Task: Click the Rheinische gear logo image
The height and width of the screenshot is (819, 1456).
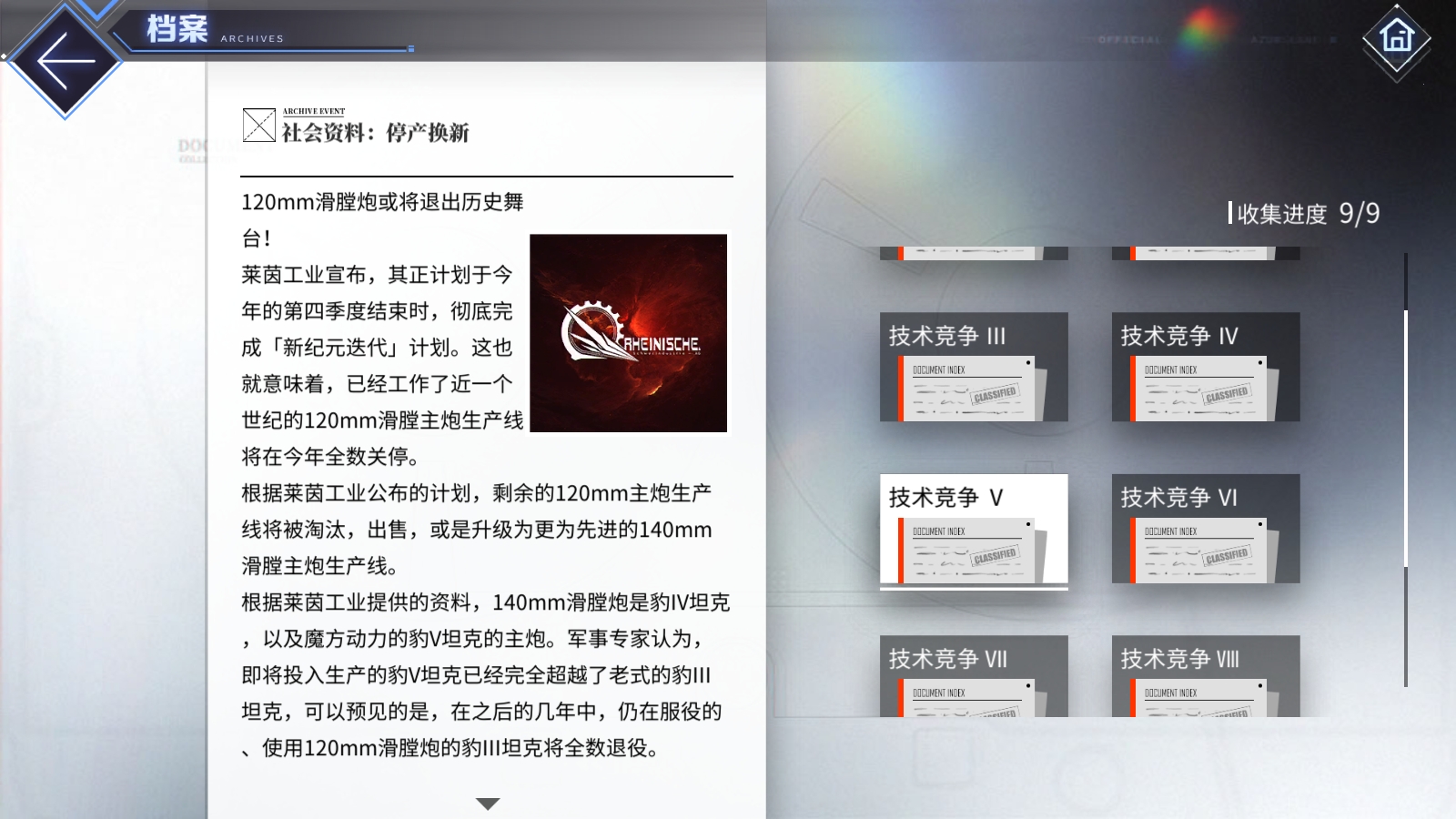Action: click(629, 335)
